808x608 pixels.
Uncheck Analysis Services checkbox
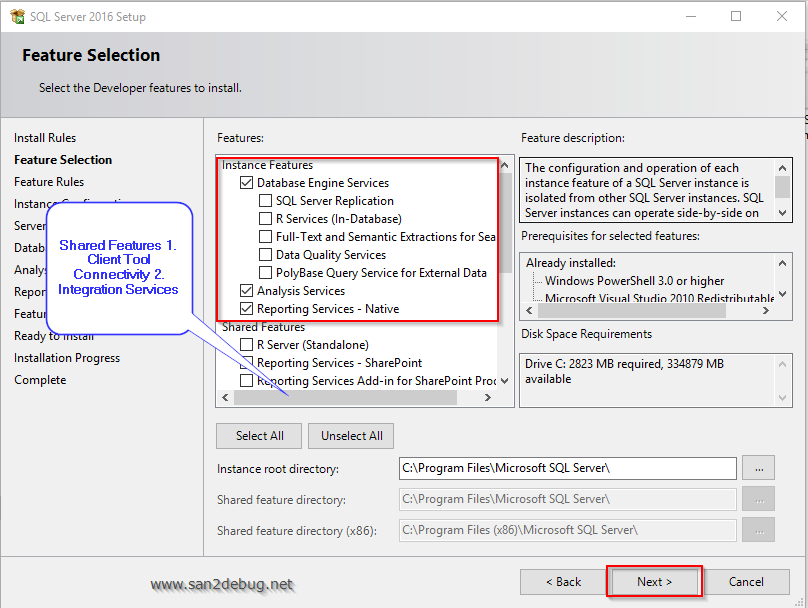(x=246, y=291)
